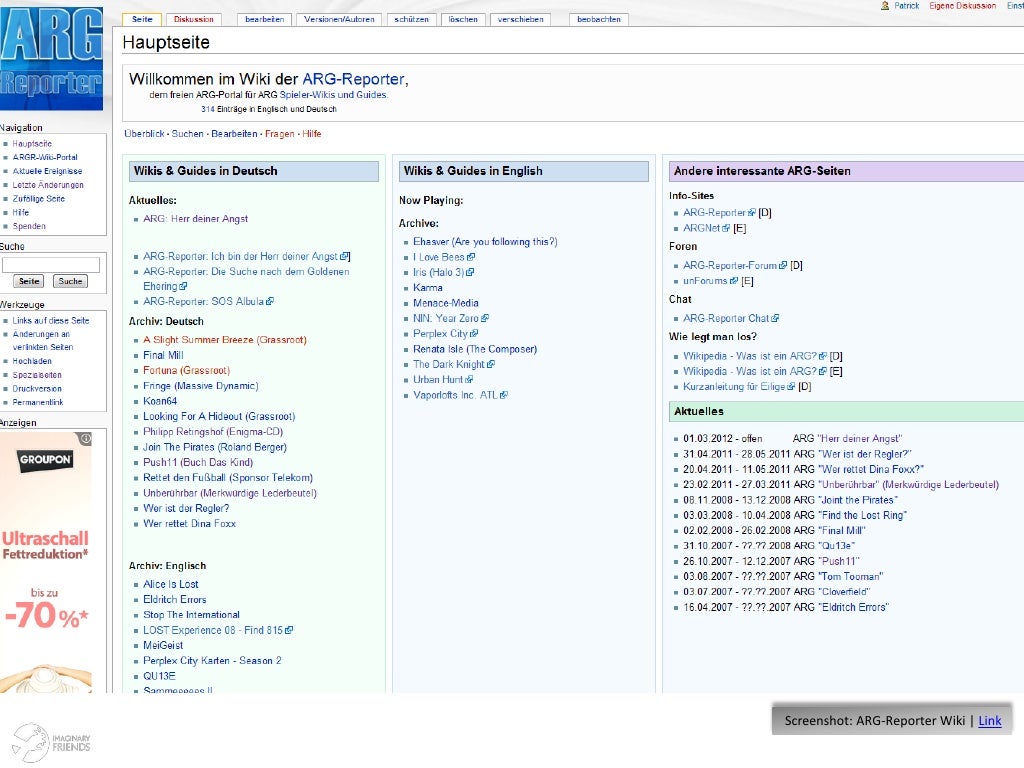Open The Dark Knight link
This screenshot has width=1024, height=768.
[x=454, y=364]
